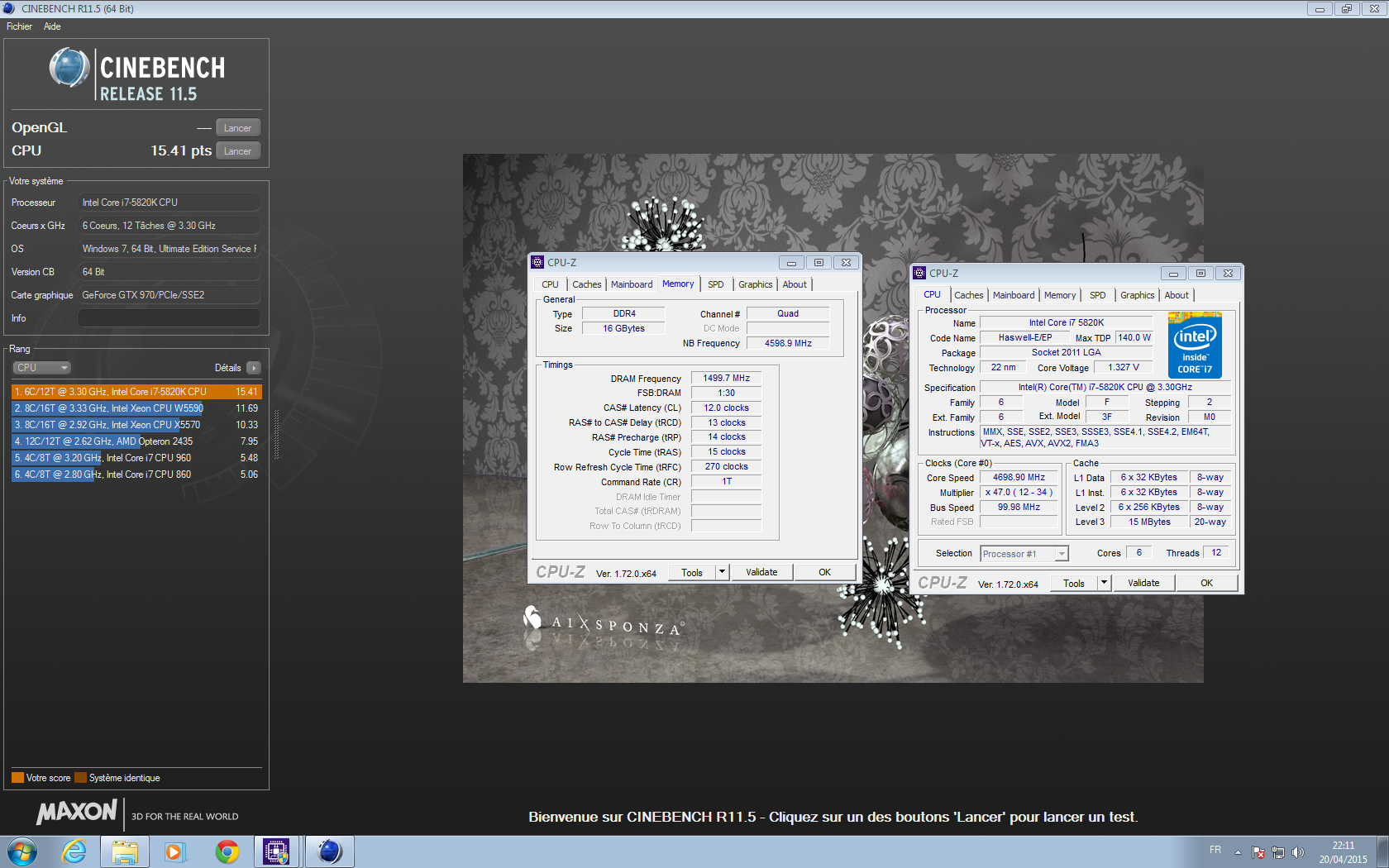1389x868 pixels.
Task: Select ranking row 4 AMD Opteron 2435
Action: pyautogui.click(x=136, y=441)
